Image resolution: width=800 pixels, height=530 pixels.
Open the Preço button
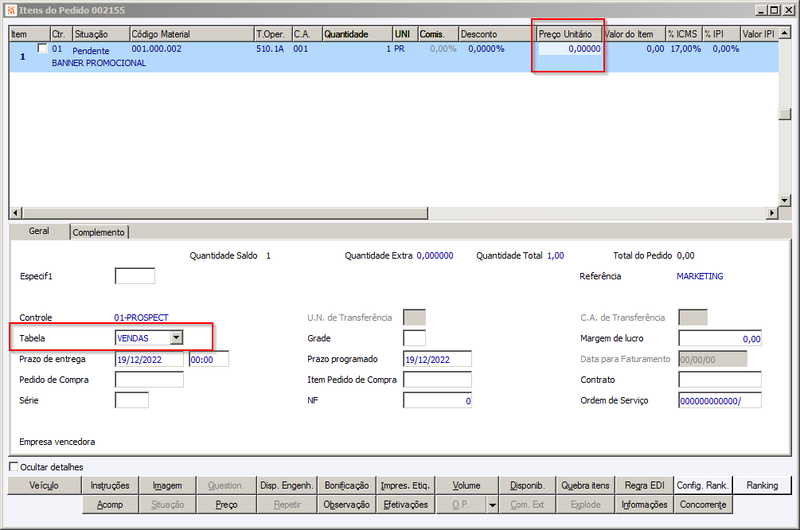[x=226, y=504]
